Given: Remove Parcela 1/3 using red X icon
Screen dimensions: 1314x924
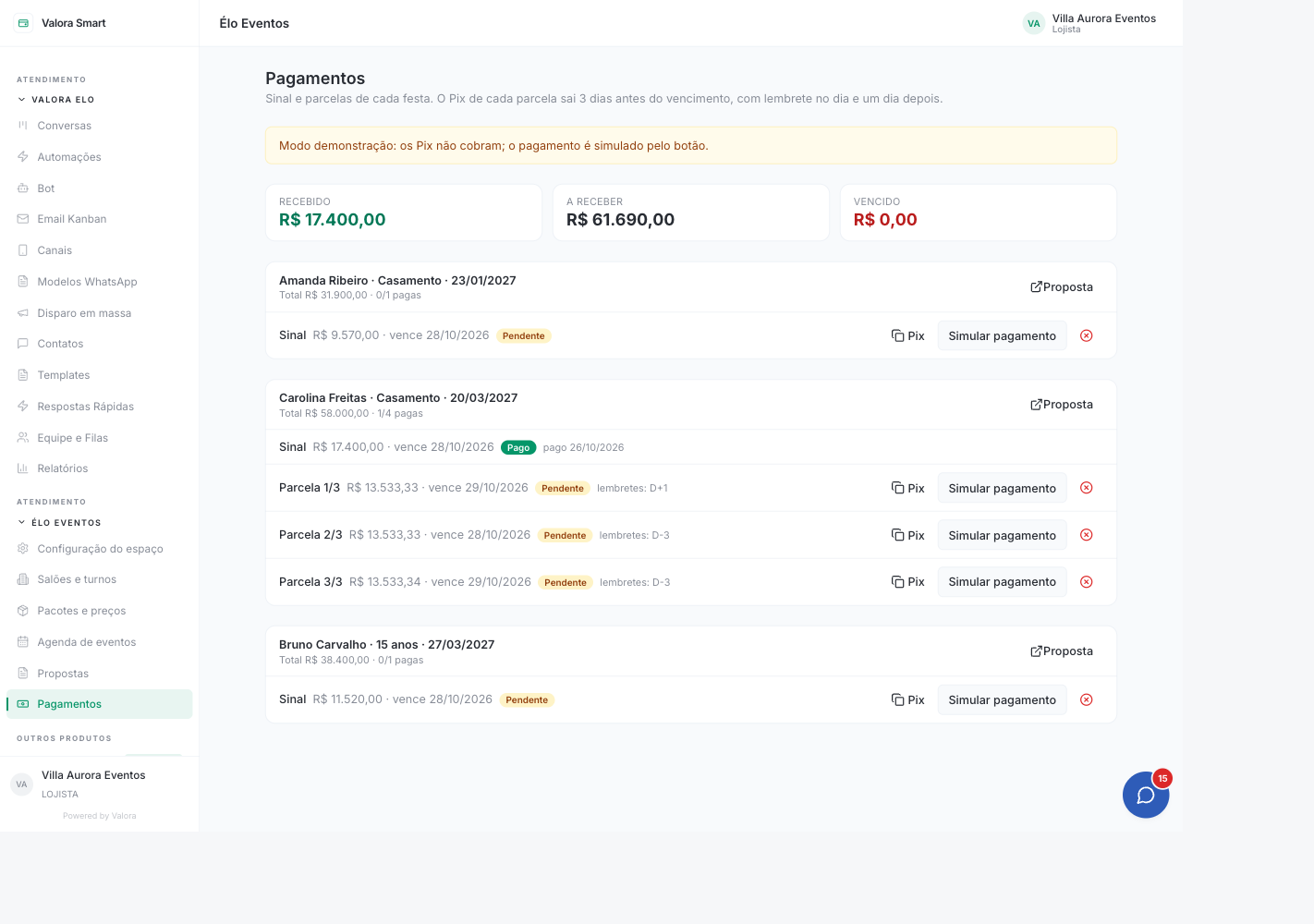Looking at the screenshot, I should 1087,488.
